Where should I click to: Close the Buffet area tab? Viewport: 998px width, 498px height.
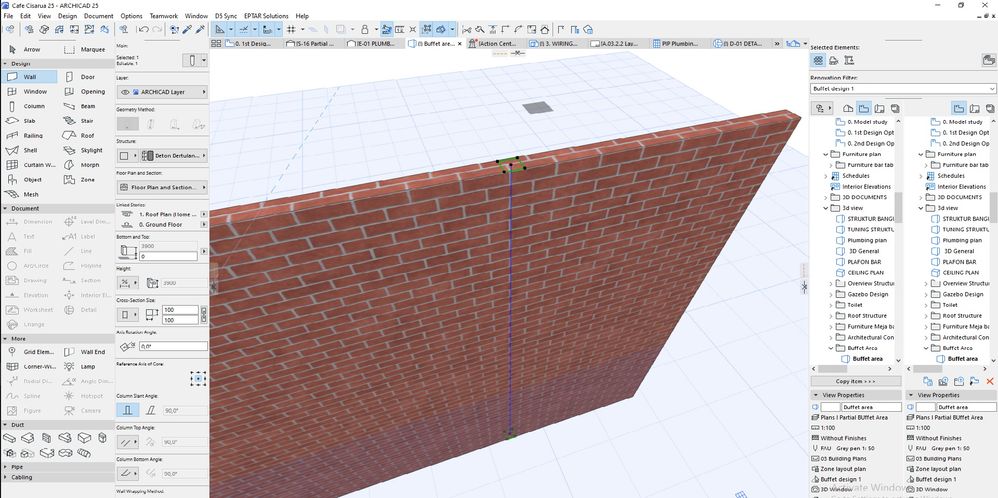coord(460,43)
